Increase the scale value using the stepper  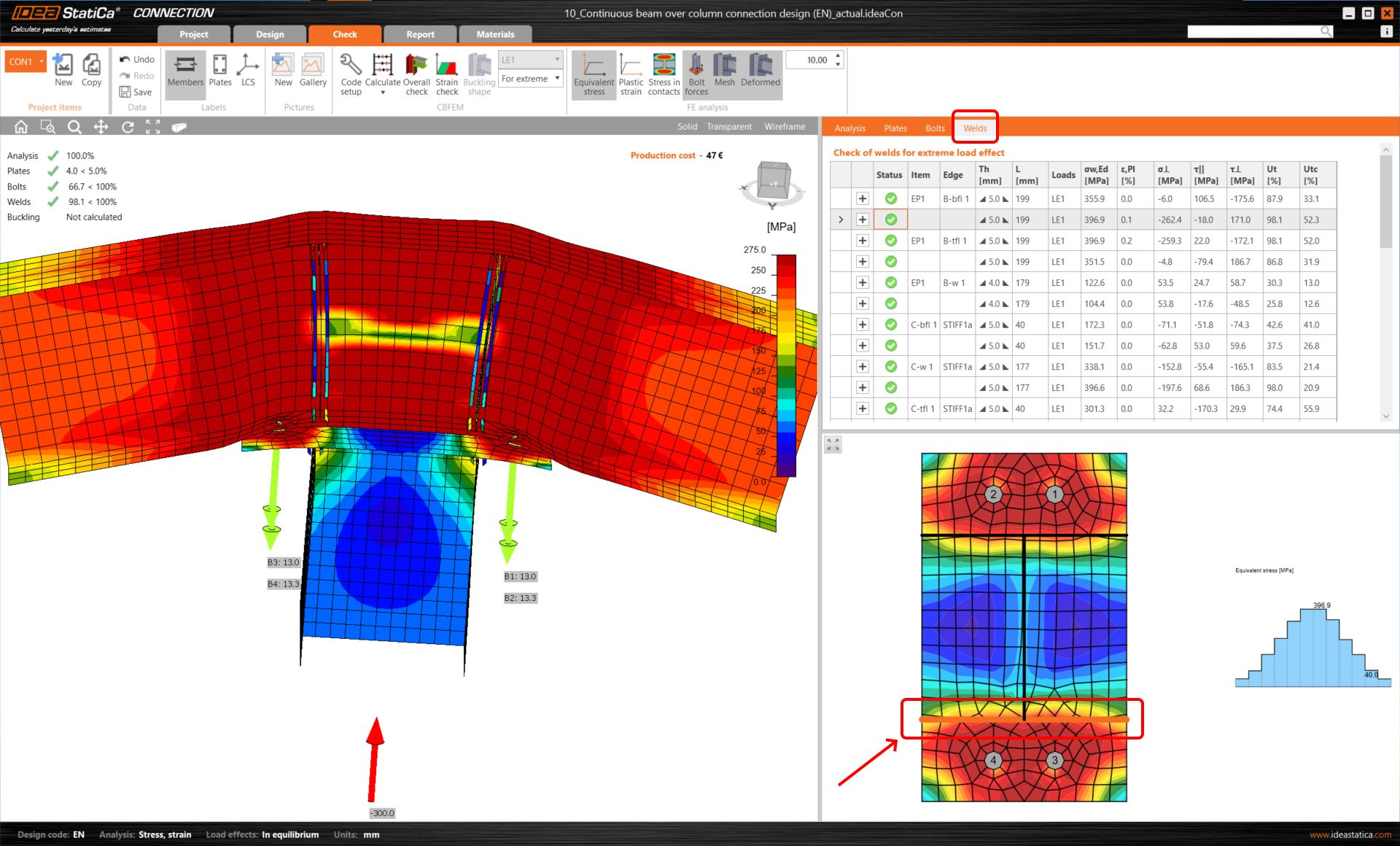pyautogui.click(x=838, y=55)
